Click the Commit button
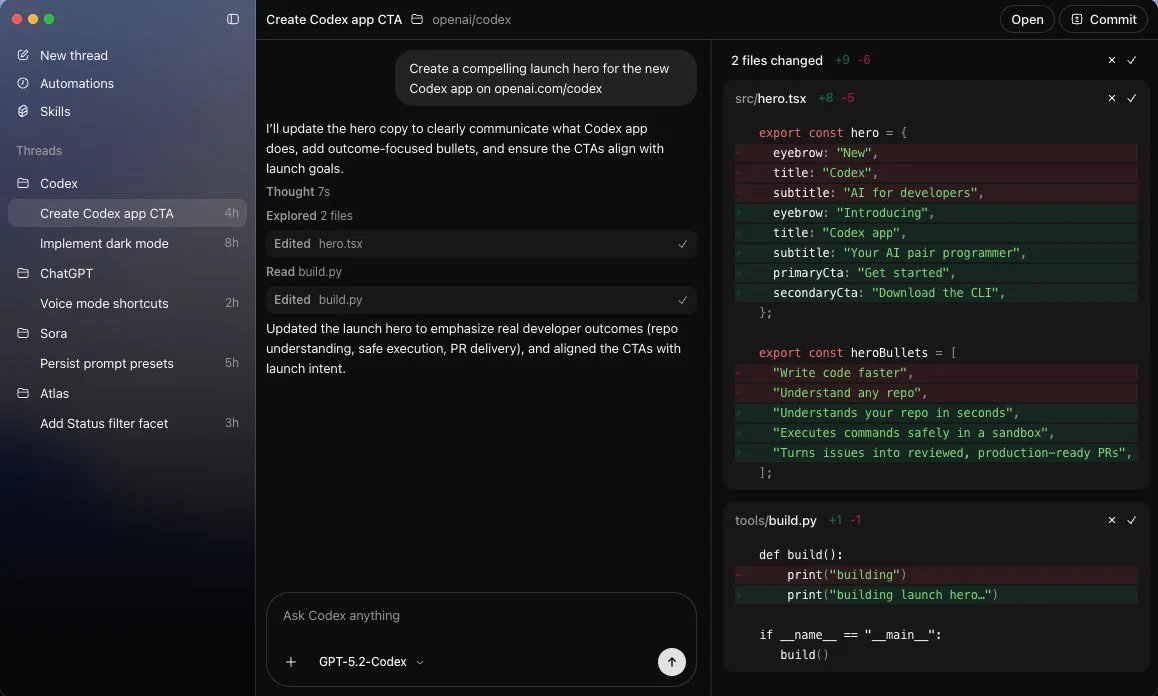 (x=1103, y=19)
